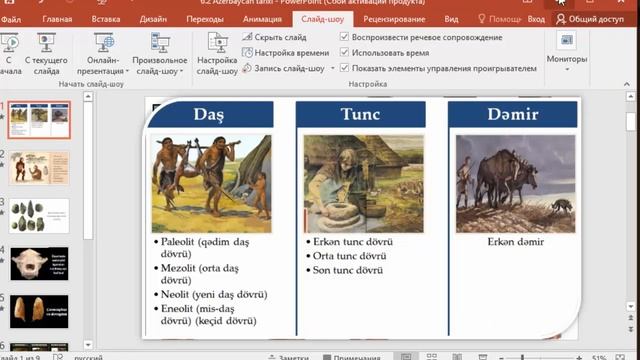The width and height of the screenshot is (640, 360).
Task: Select slide 1 thumbnail
Action: click(x=39, y=120)
